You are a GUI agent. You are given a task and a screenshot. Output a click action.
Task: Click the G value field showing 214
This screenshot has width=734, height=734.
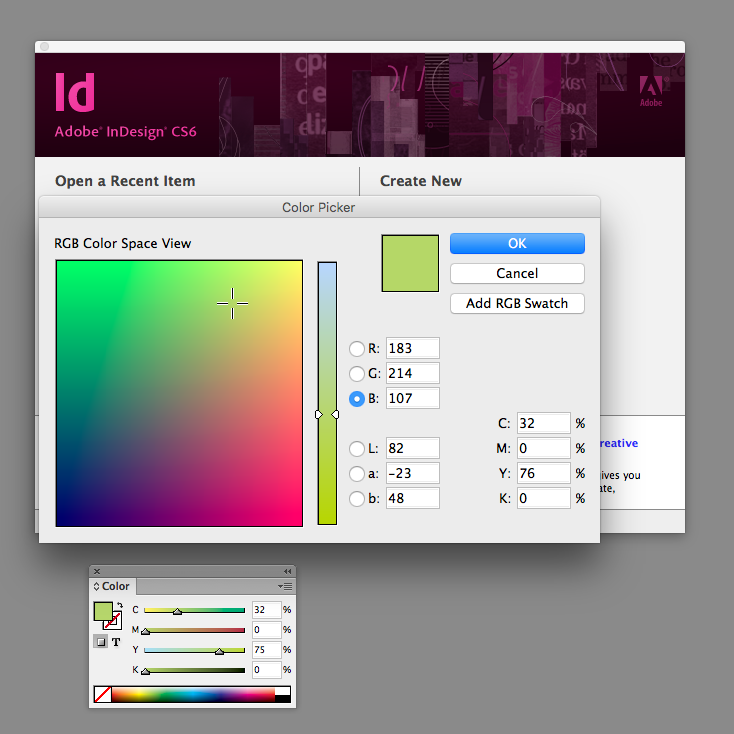[412, 373]
